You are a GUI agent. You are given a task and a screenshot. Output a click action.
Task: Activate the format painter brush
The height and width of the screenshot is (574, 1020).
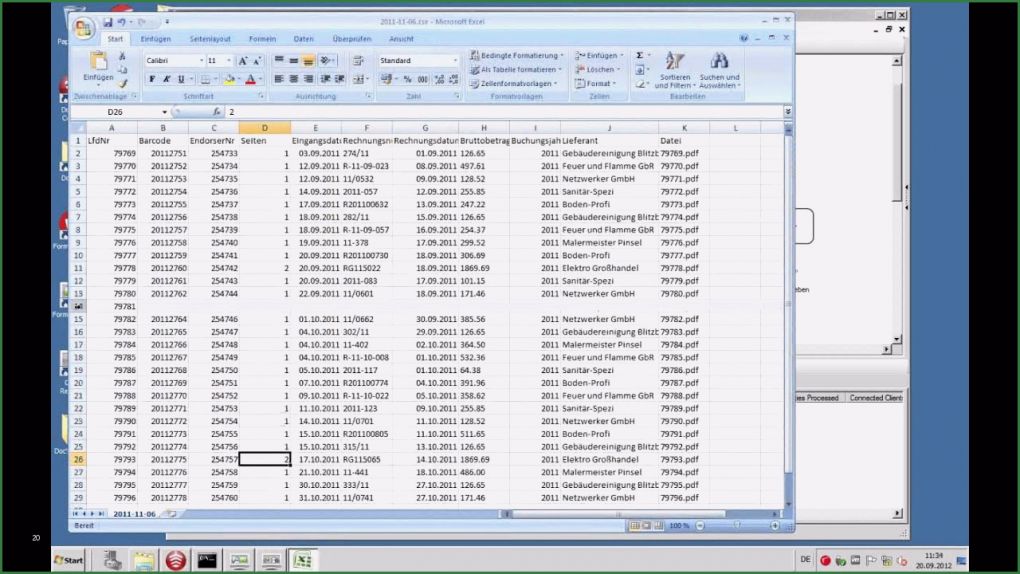(x=122, y=83)
